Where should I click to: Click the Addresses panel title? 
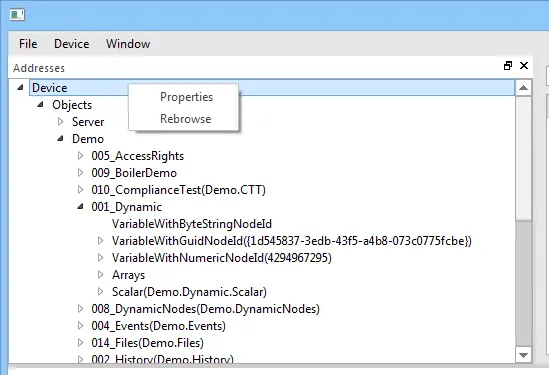(x=39, y=68)
